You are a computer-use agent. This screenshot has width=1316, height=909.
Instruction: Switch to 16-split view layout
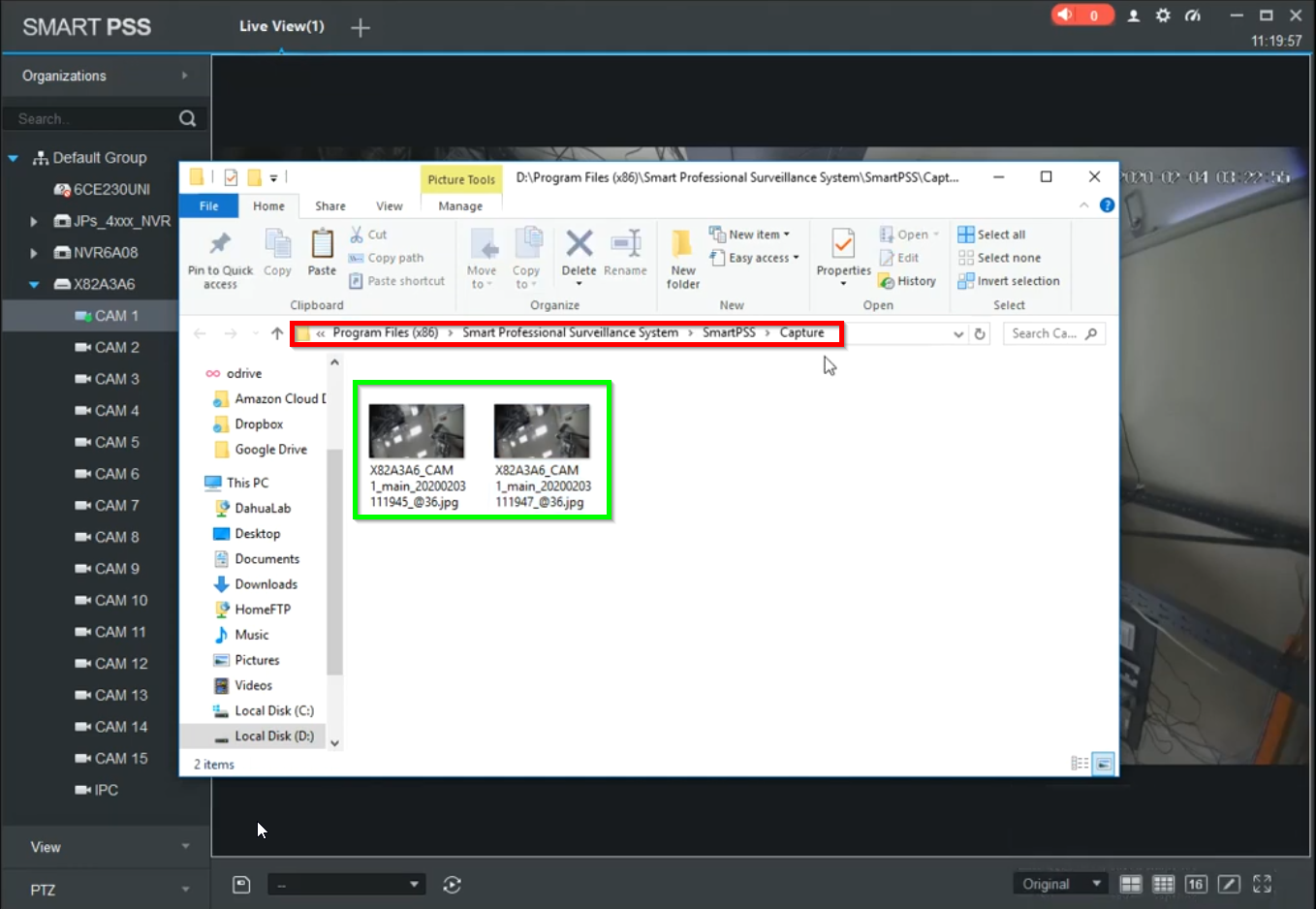pos(1196,884)
